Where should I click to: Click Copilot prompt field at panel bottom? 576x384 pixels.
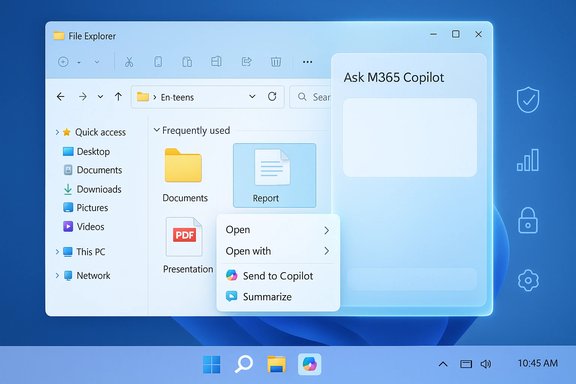click(411, 279)
